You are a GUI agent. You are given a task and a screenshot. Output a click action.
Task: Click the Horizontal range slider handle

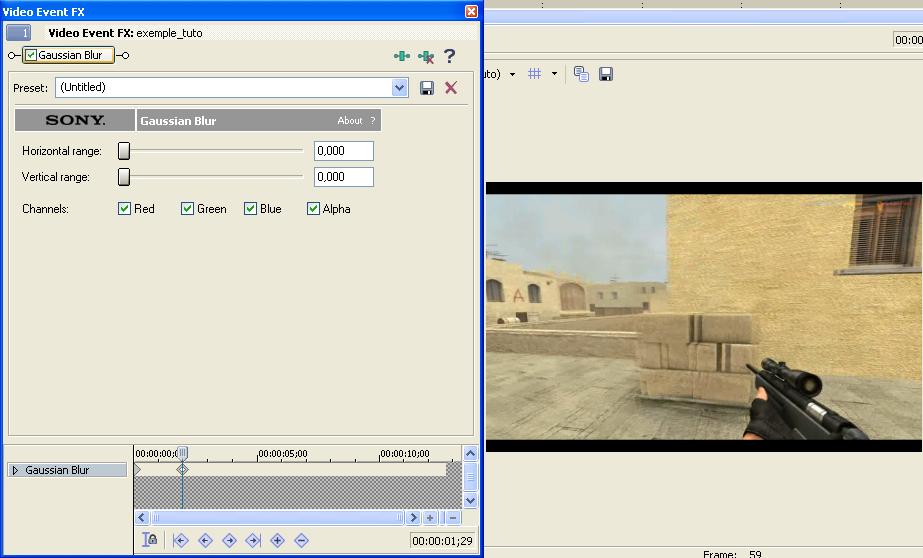[124, 151]
